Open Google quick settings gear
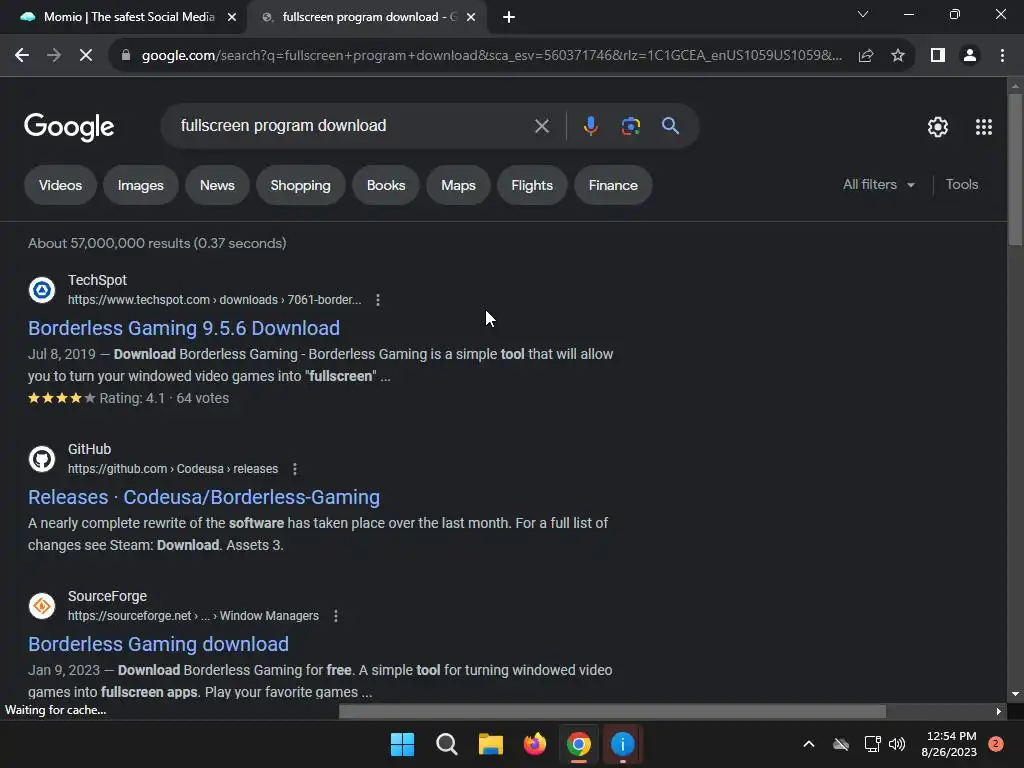The height and width of the screenshot is (768, 1024). pos(938,127)
